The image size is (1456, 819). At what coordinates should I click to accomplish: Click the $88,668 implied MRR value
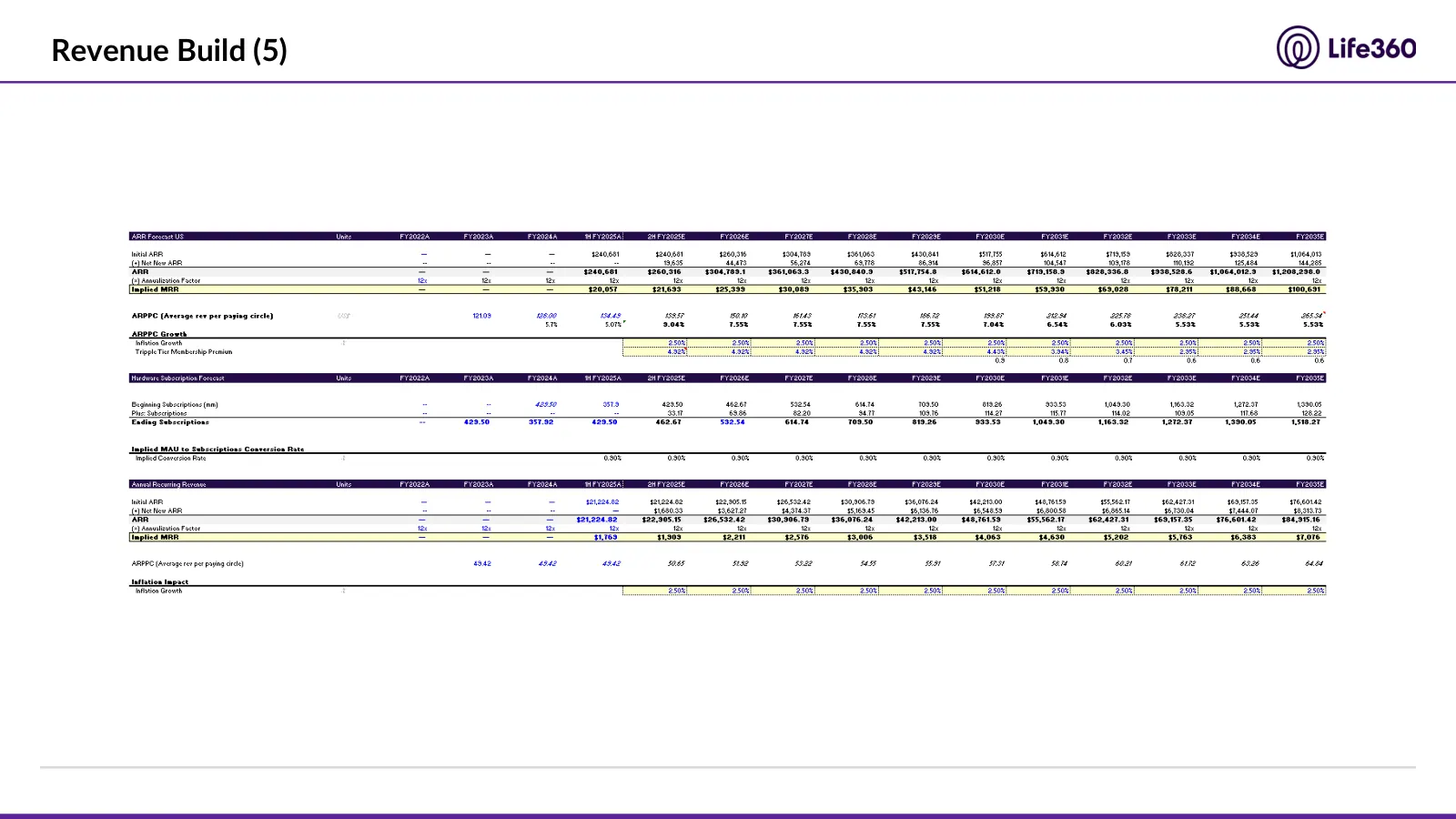(1241, 289)
